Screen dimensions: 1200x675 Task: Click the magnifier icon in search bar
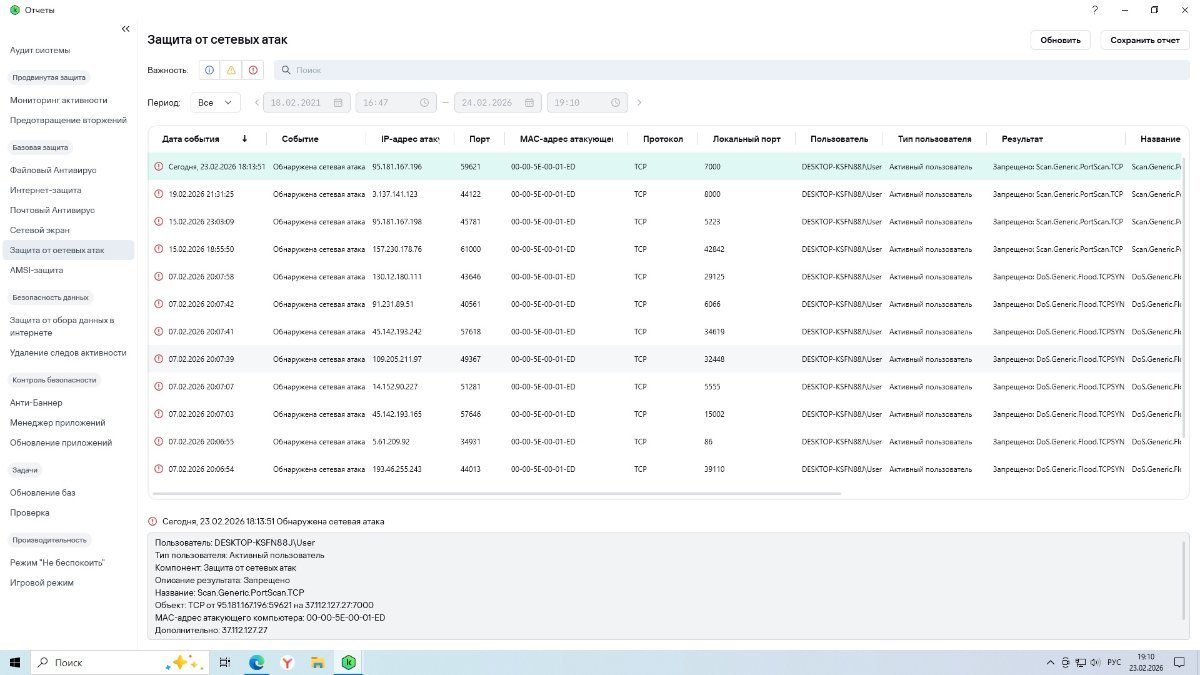coord(285,70)
